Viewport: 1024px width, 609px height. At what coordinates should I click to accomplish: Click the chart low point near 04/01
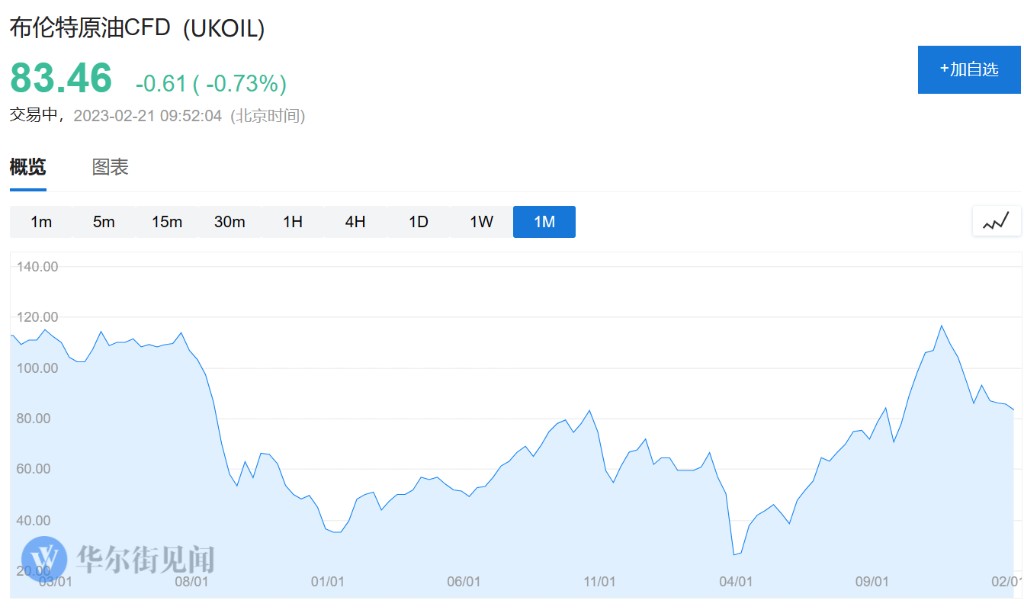pyautogui.click(x=735, y=554)
